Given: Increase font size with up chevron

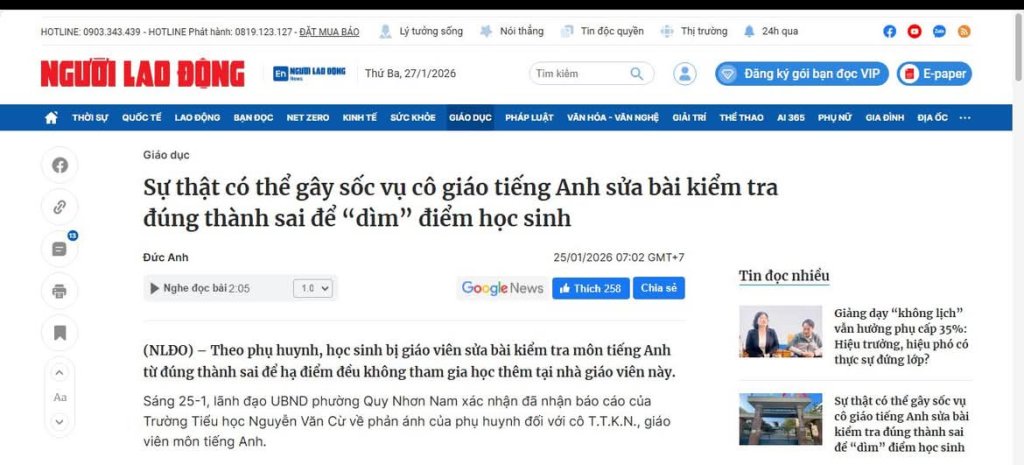Looking at the screenshot, I should [x=60, y=373].
